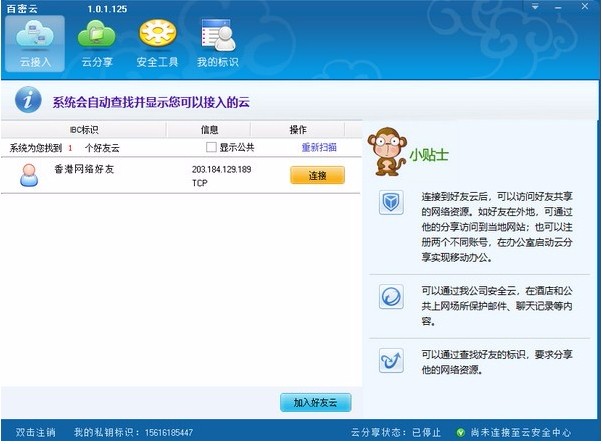Close the 百密云 window

(x=585, y=6)
